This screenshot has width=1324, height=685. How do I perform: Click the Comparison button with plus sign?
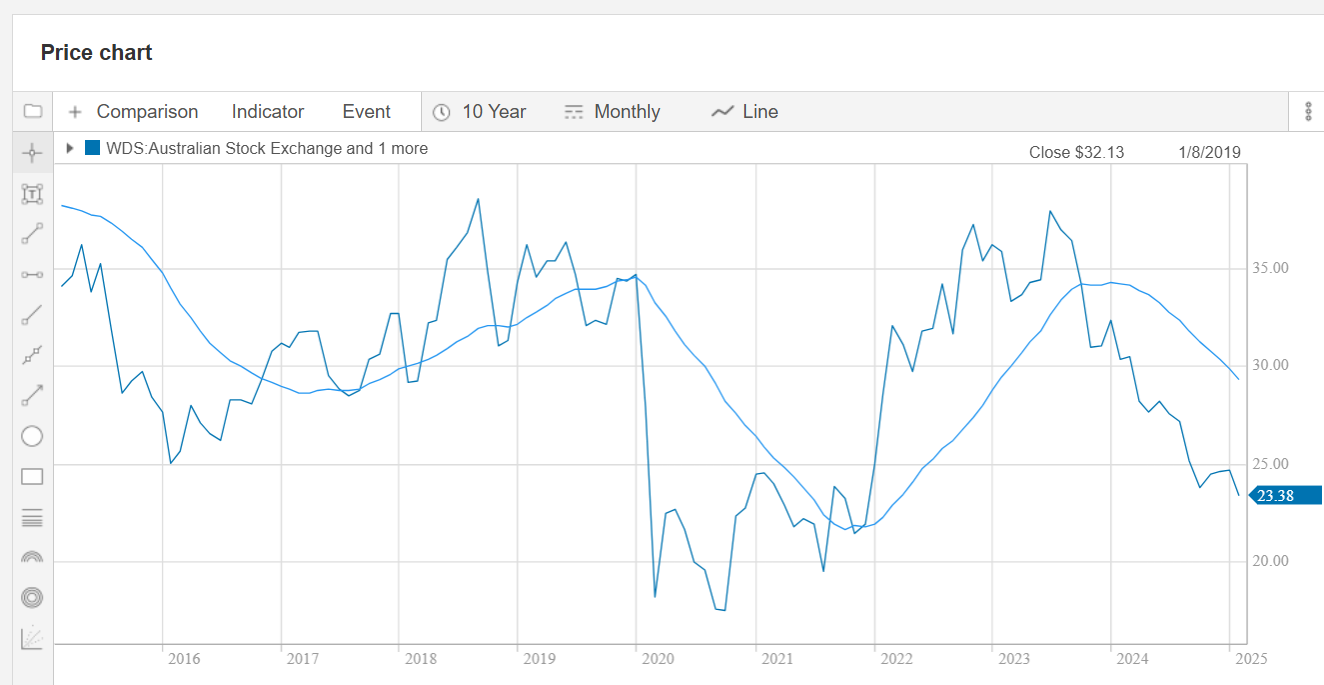133,112
